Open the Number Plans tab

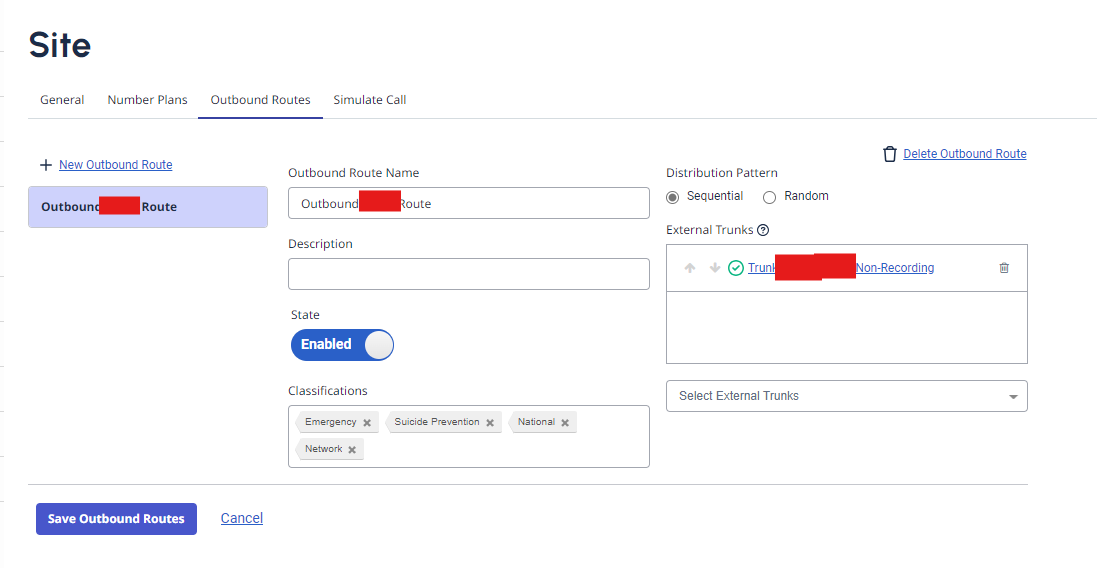147,100
